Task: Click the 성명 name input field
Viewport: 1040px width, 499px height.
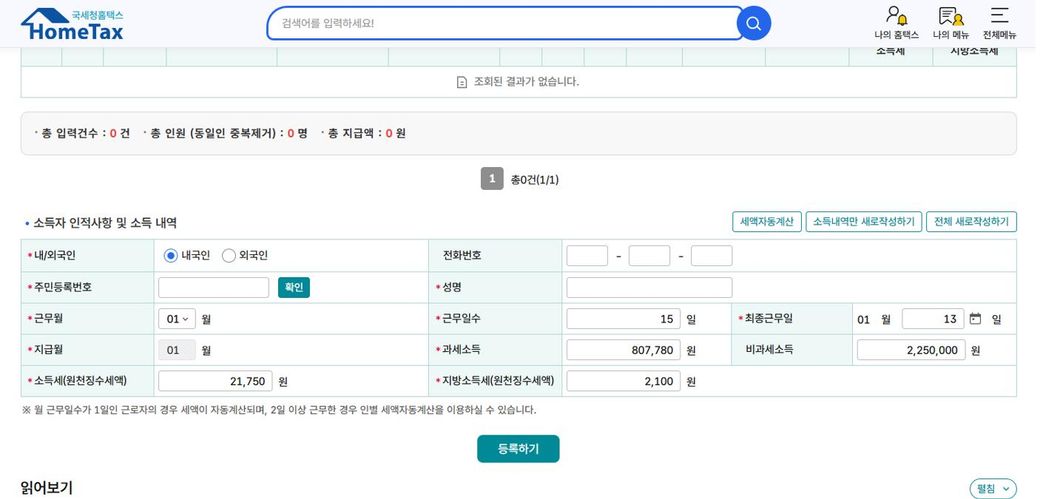Action: (x=648, y=288)
